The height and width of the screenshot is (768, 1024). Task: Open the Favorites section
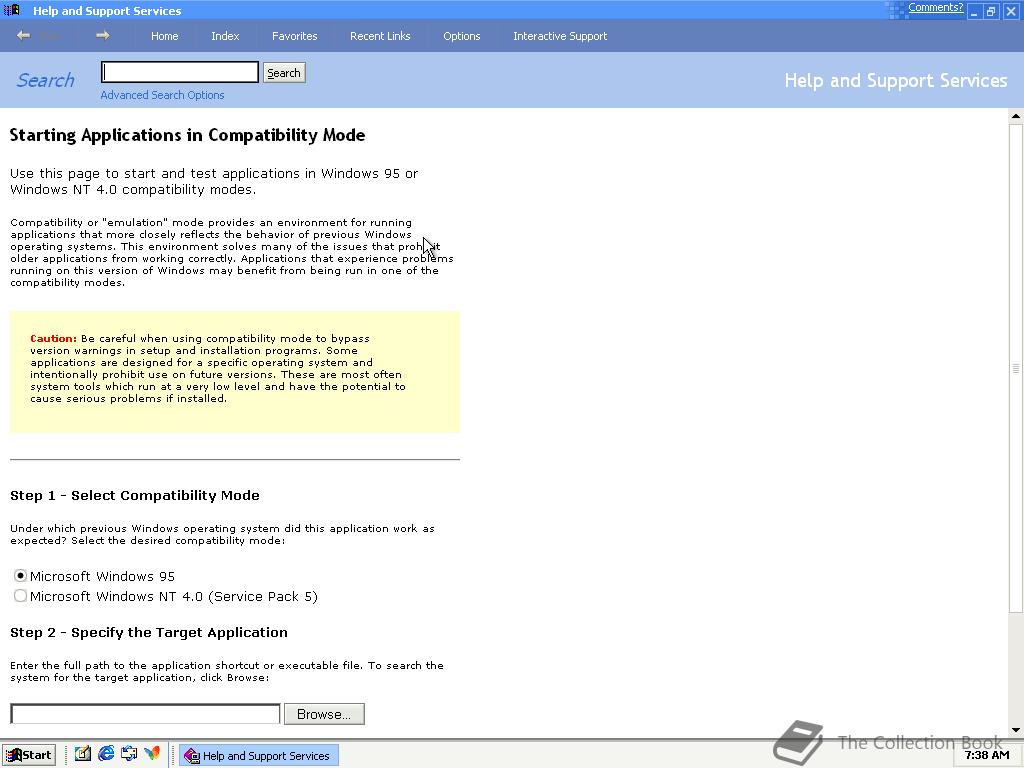point(295,36)
